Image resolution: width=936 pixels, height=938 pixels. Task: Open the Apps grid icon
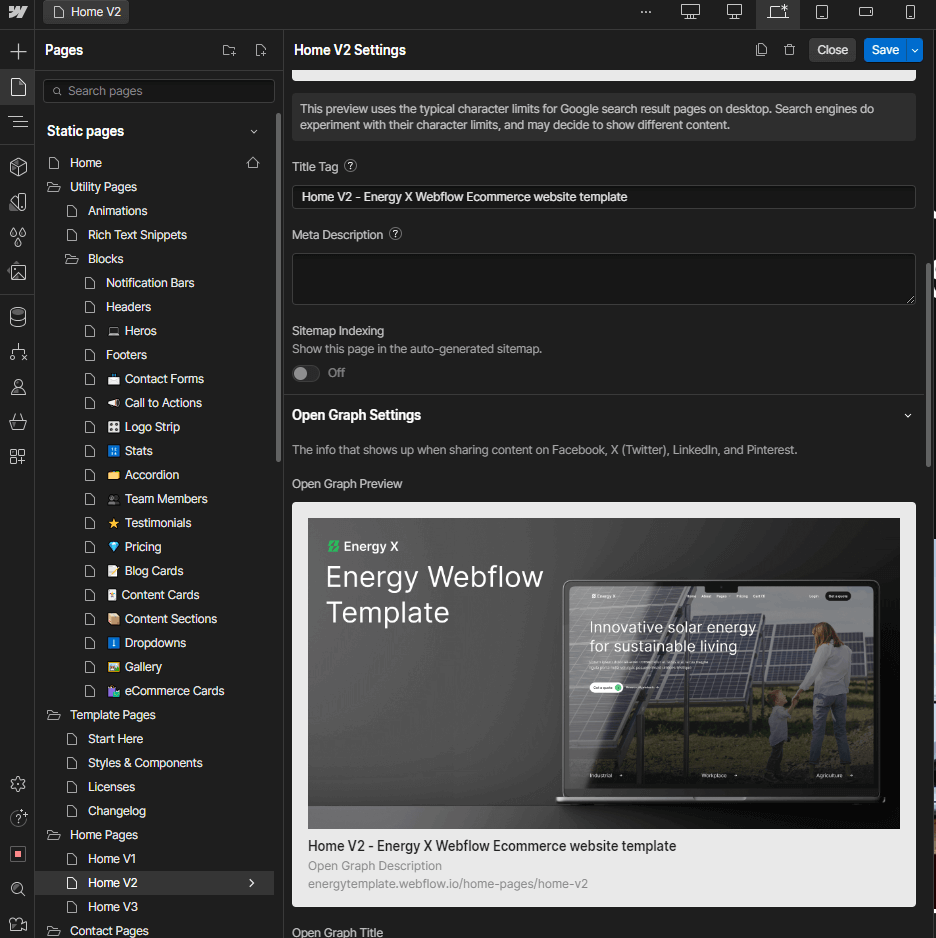(18, 457)
